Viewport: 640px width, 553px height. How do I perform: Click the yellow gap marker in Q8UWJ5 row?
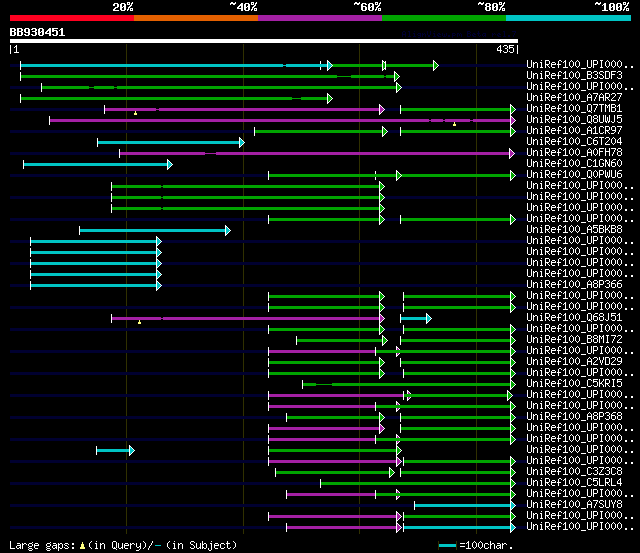(454, 124)
